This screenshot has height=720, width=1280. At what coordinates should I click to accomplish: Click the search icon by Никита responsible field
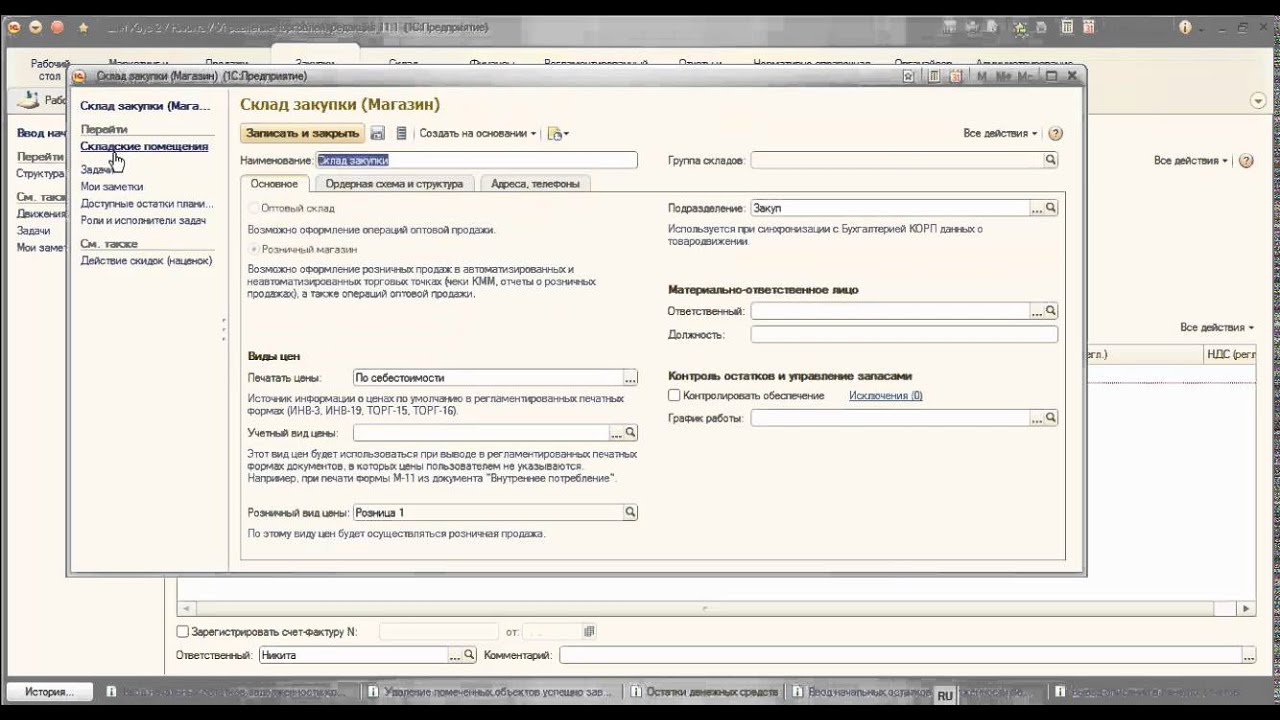(x=469, y=655)
